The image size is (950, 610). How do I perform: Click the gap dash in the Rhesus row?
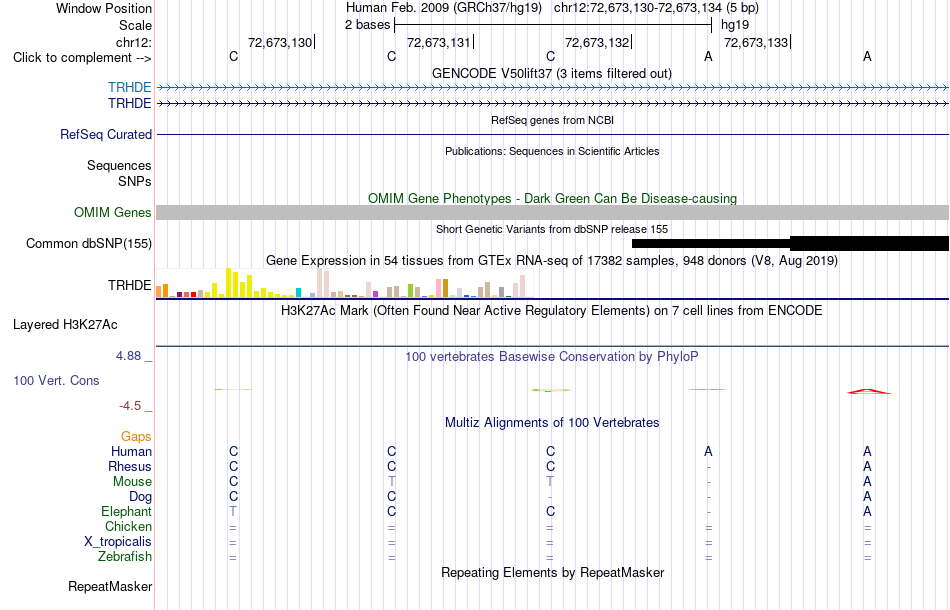tap(708, 466)
